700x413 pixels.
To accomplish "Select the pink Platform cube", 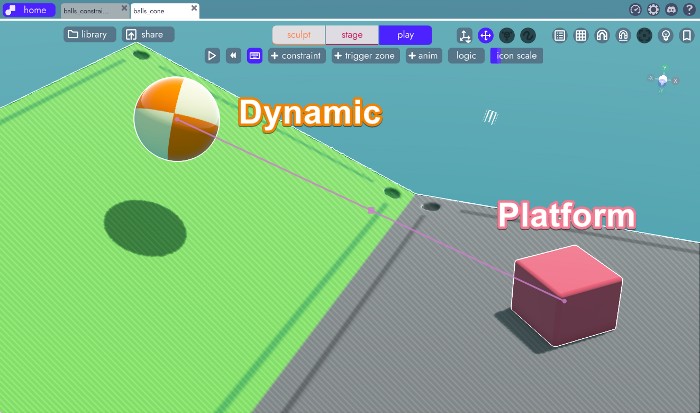I will (565, 297).
